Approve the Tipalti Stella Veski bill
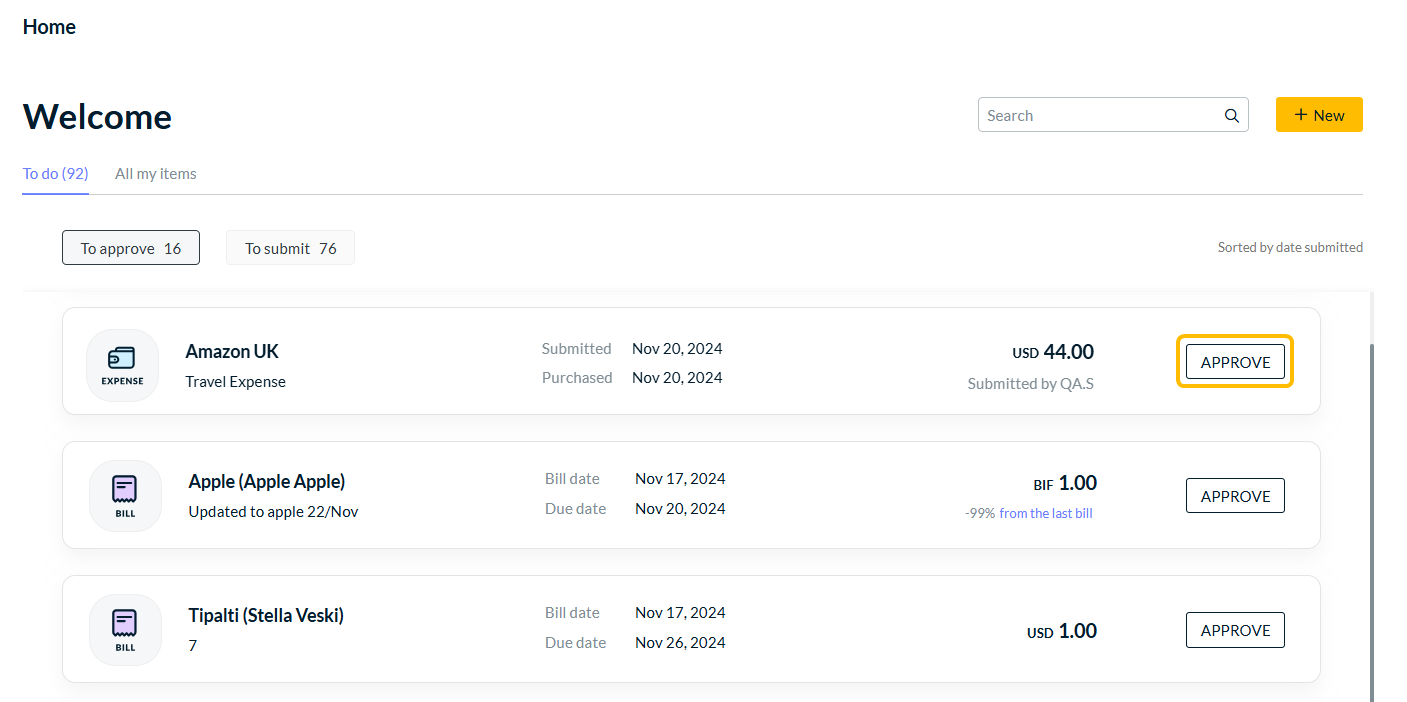 tap(1235, 630)
